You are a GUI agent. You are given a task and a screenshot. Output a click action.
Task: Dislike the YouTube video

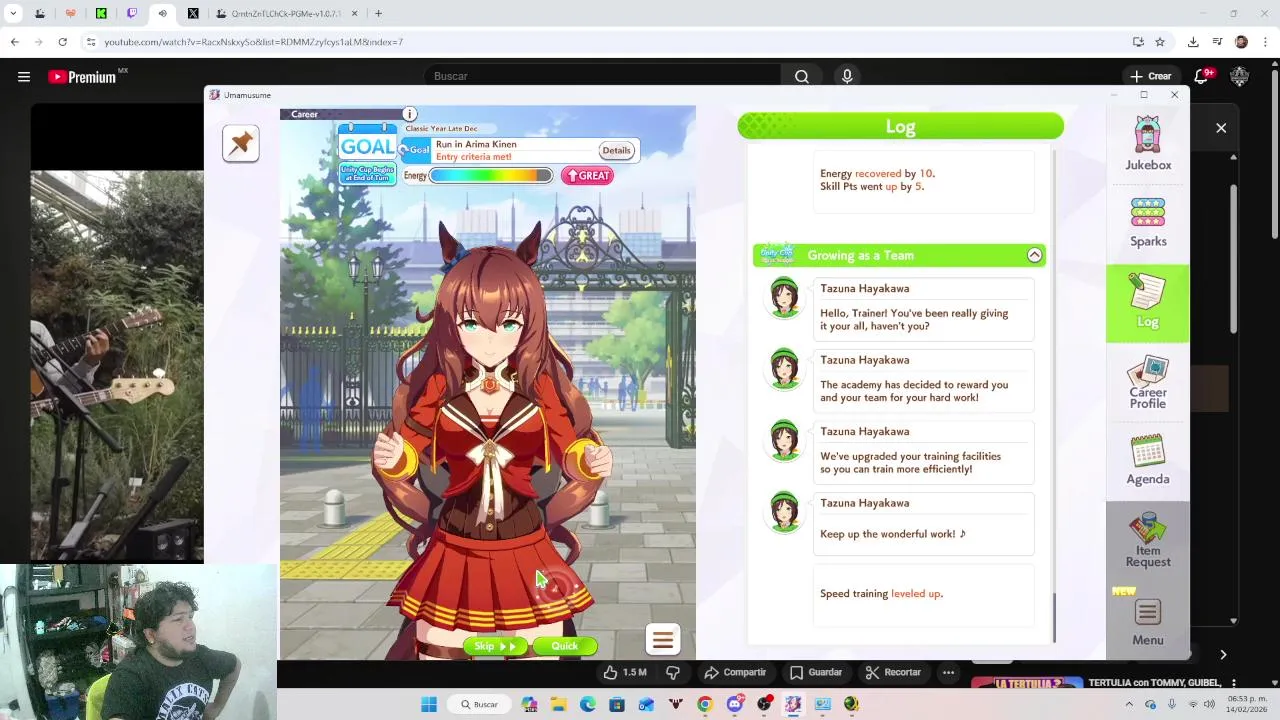point(673,672)
